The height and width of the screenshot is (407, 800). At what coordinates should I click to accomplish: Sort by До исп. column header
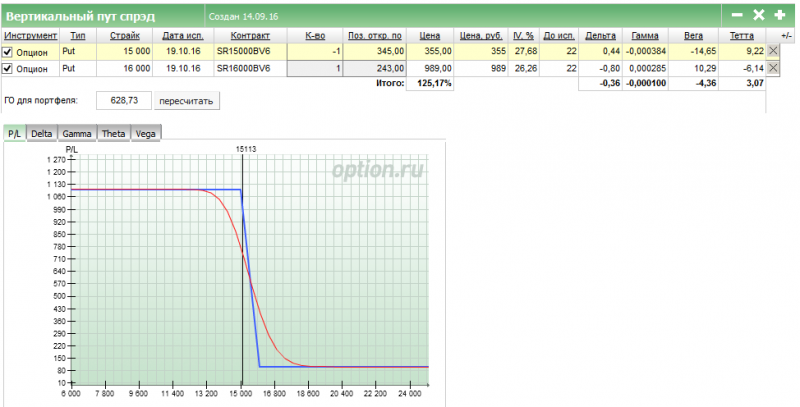click(x=559, y=36)
